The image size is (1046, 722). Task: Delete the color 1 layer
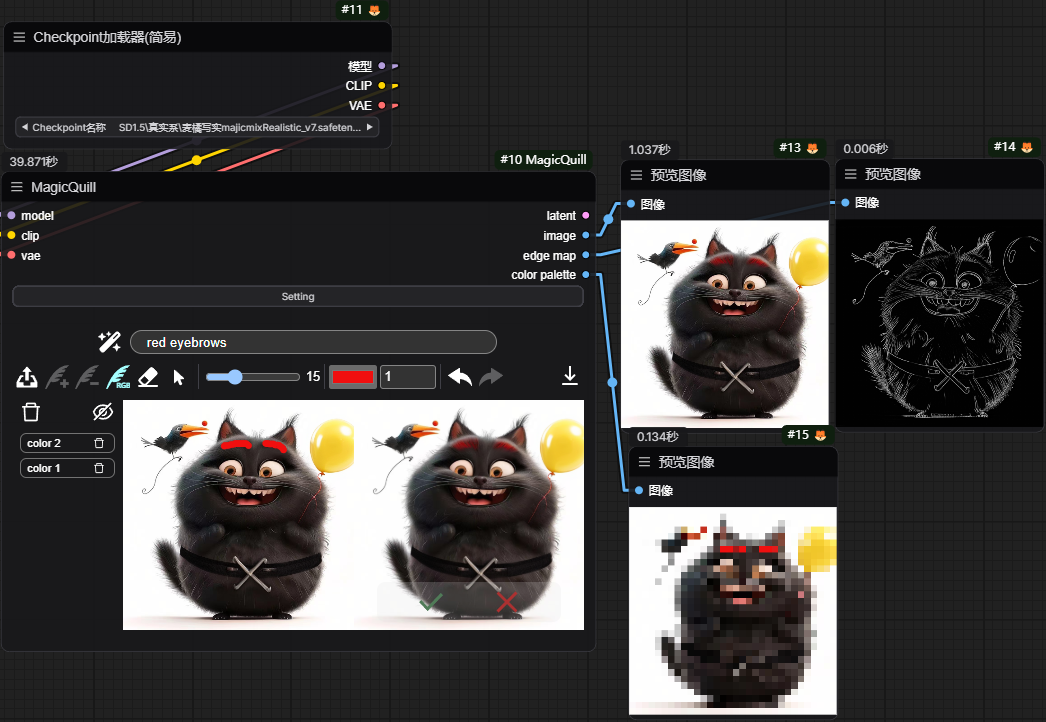pyautogui.click(x=99, y=468)
